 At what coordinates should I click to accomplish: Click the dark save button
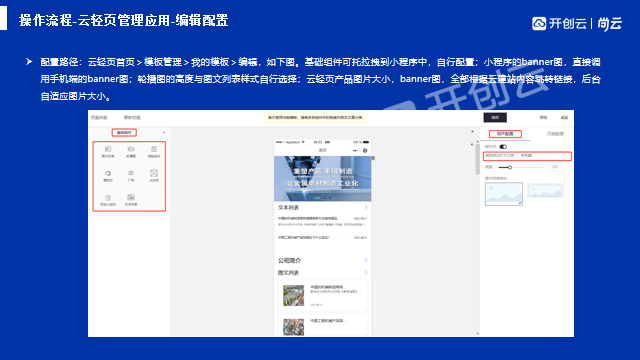[495, 118]
